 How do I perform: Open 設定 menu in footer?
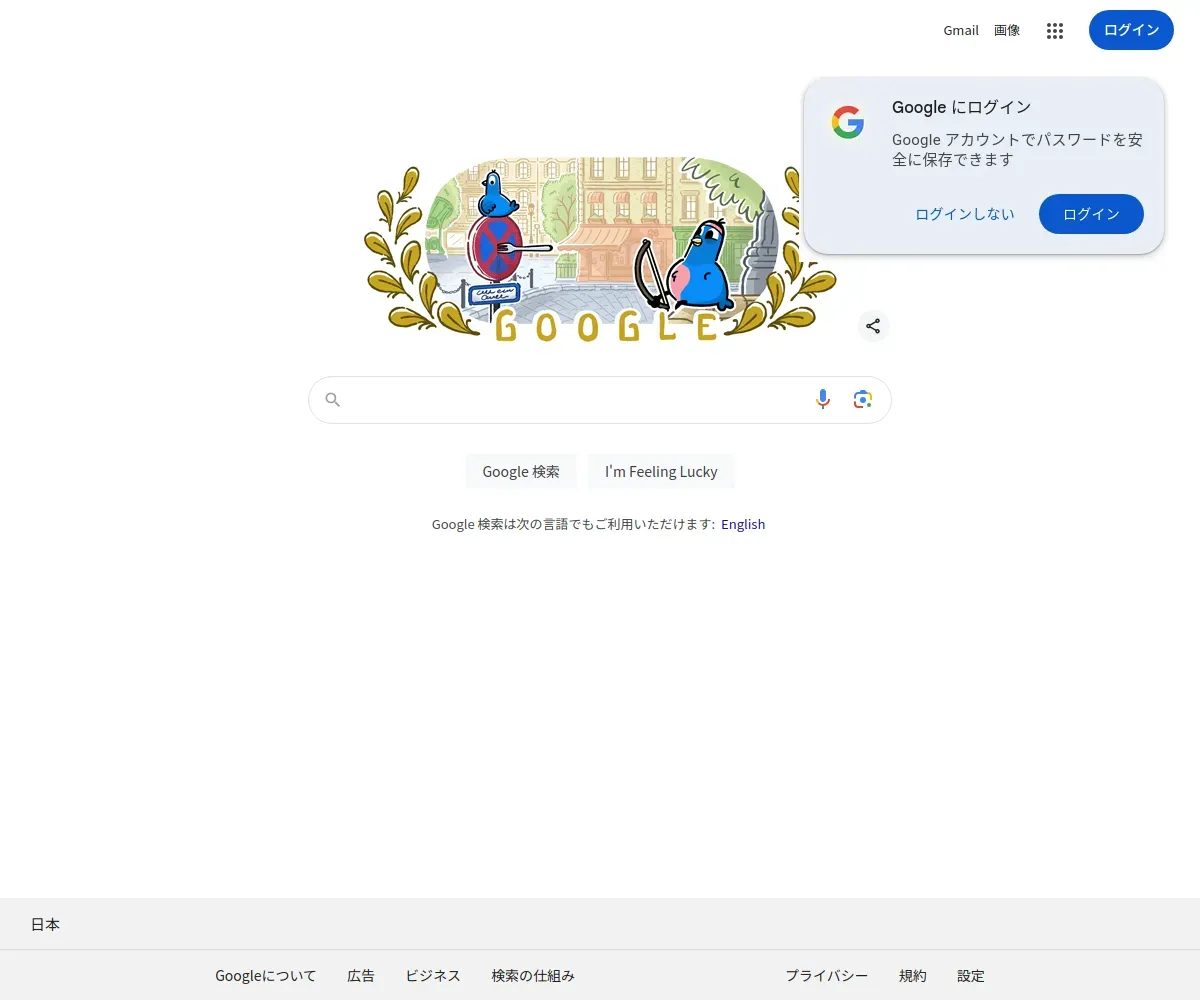tap(971, 976)
